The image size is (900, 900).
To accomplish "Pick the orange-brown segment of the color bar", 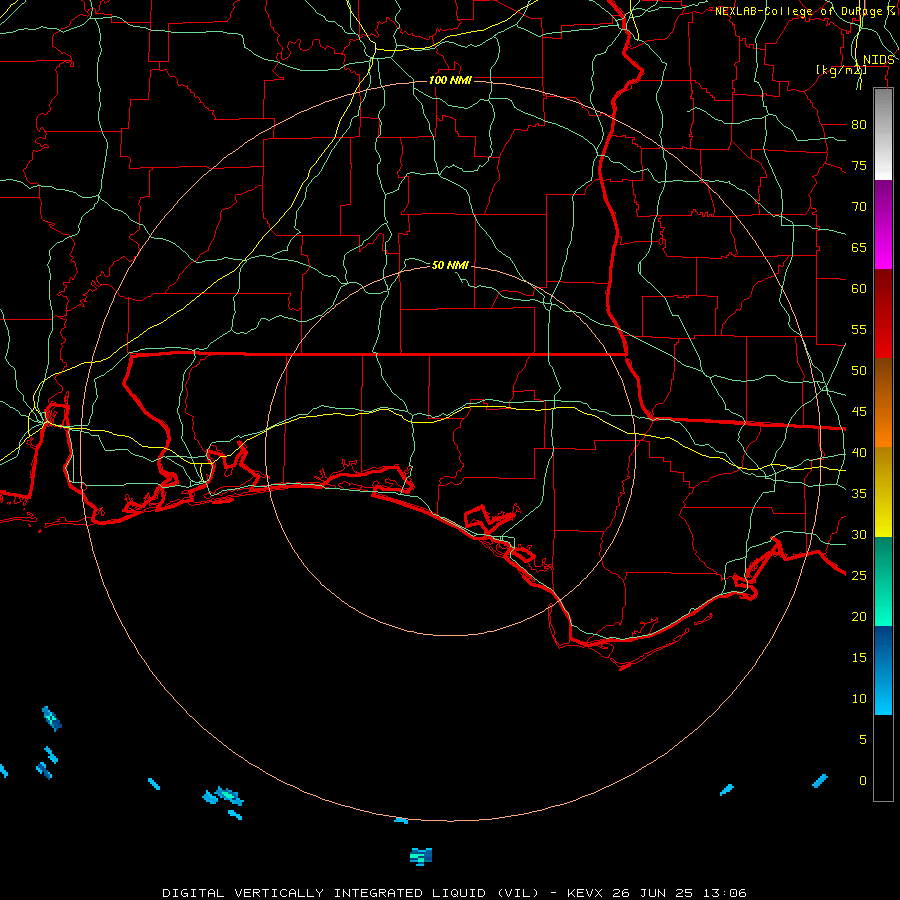I will coord(883,402).
